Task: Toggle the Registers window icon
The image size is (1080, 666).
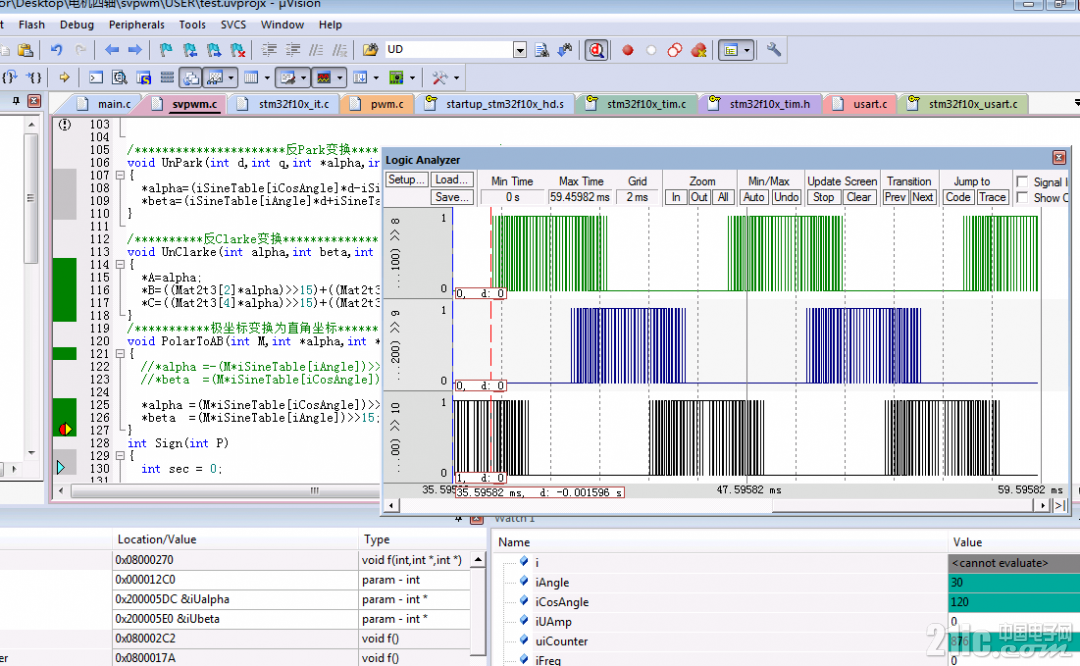Action: [x=167, y=77]
